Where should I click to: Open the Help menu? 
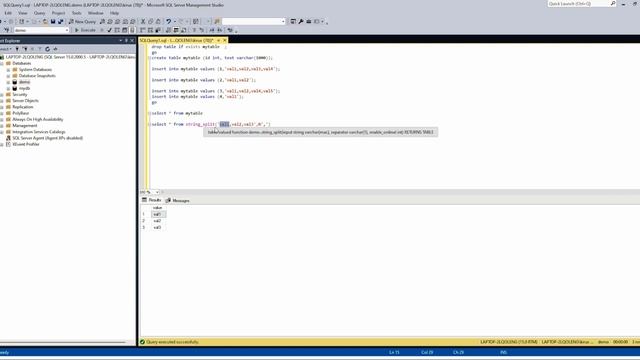(x=114, y=13)
